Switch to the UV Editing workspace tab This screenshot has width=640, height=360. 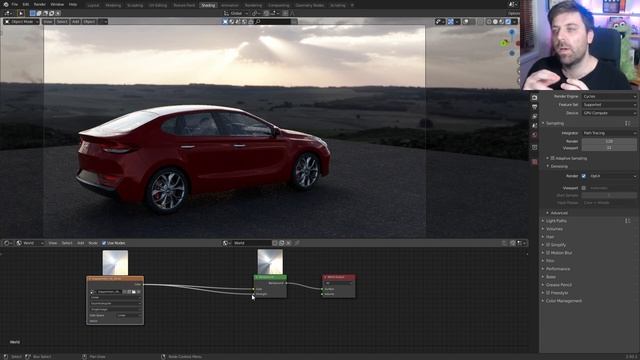coord(158,5)
